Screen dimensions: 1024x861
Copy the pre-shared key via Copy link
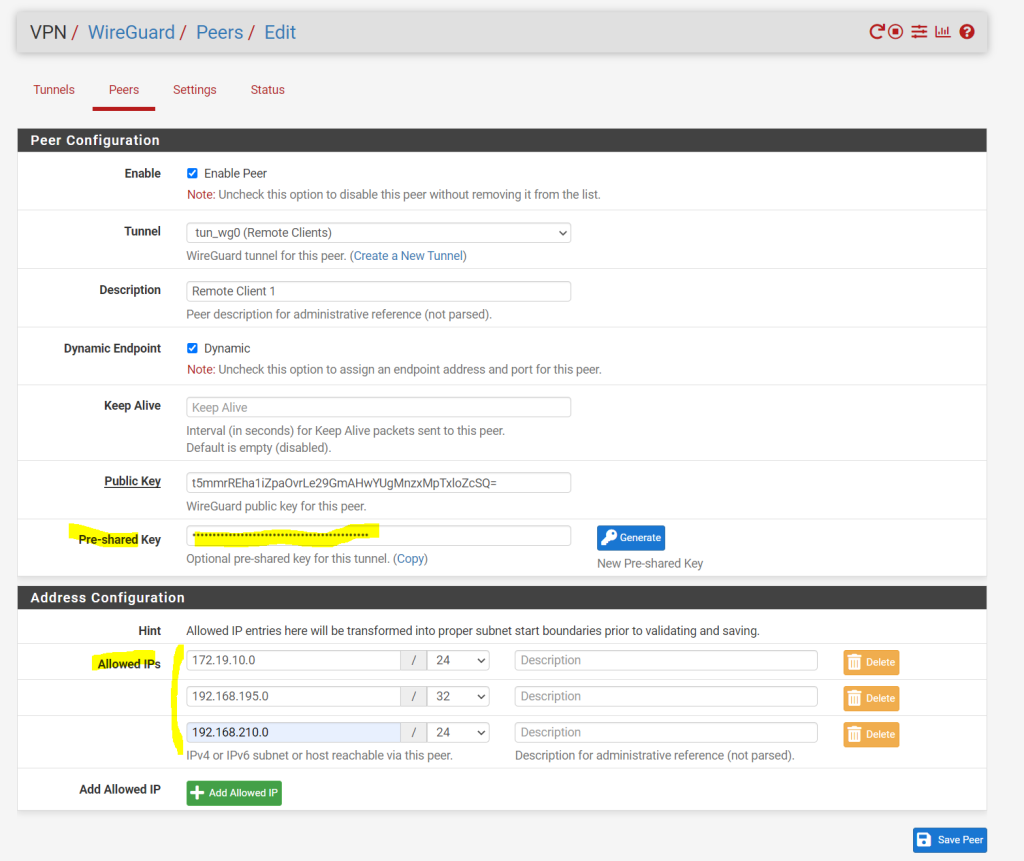(x=411, y=559)
